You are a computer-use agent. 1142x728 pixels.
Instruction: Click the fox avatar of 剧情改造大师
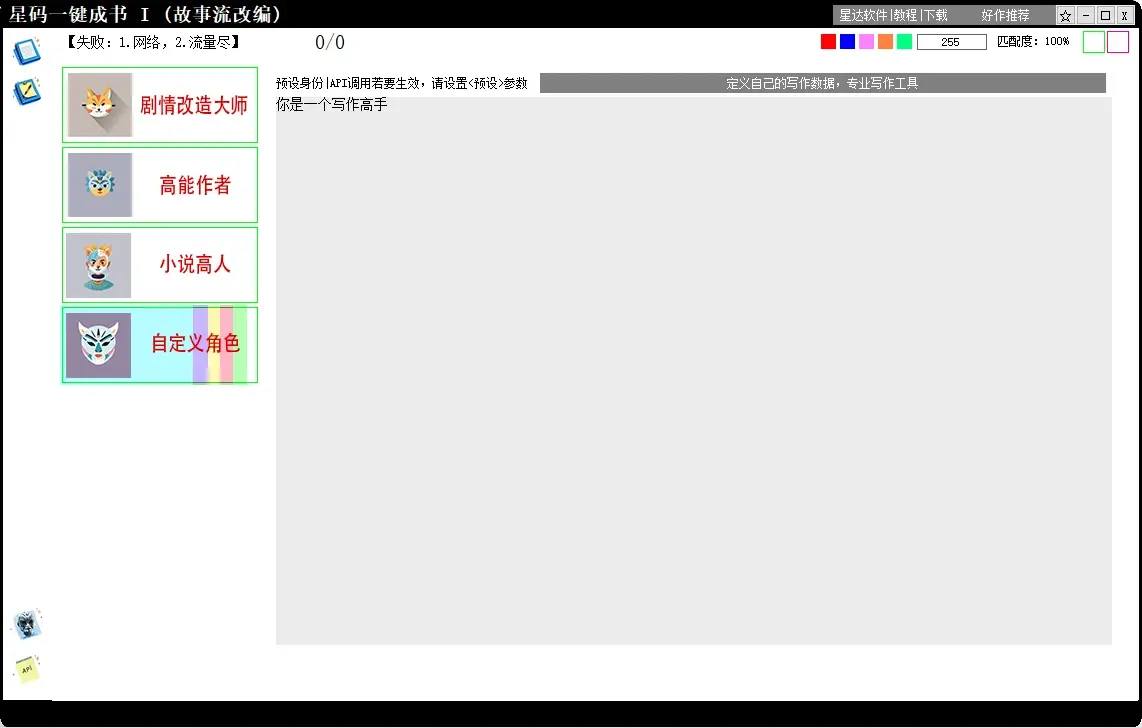(99, 105)
